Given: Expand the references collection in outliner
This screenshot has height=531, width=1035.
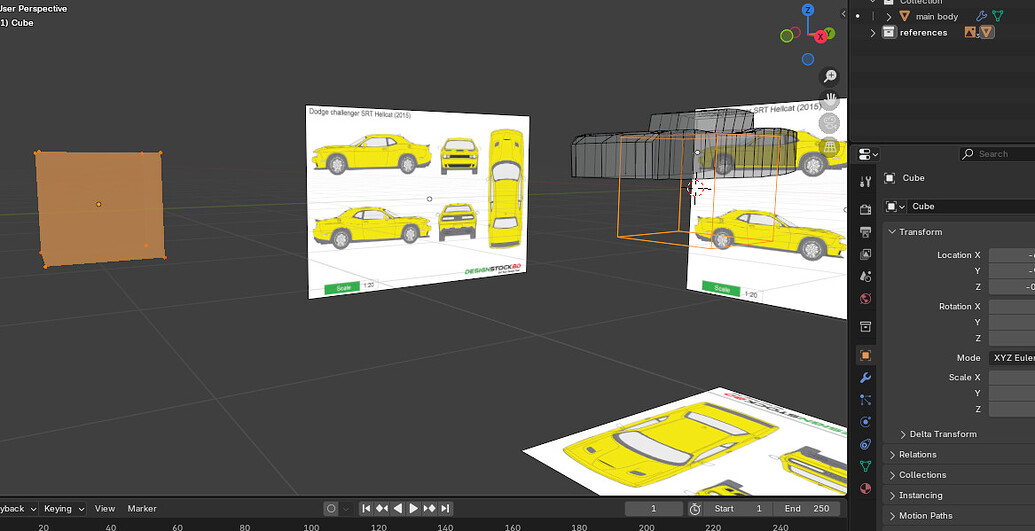Looking at the screenshot, I should tap(873, 32).
